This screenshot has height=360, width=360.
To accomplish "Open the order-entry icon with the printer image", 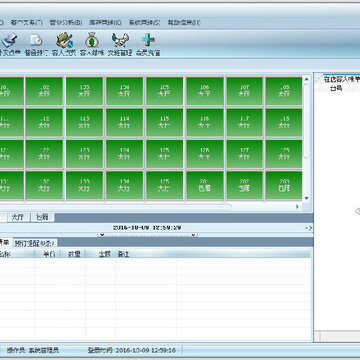I will [x=10, y=44].
